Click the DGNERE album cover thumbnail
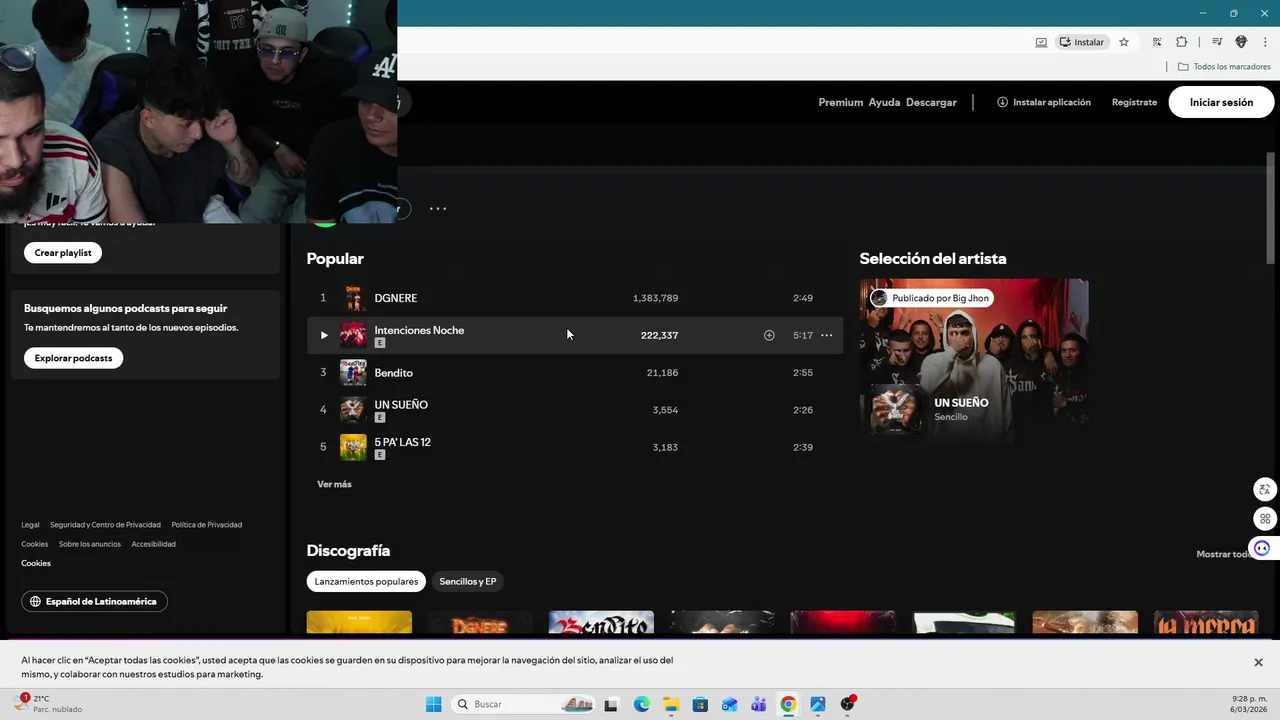This screenshot has height=720, width=1280. (353, 298)
